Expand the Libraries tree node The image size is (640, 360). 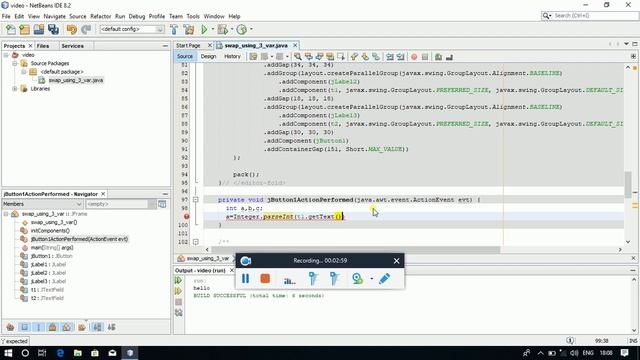click(x=15, y=89)
